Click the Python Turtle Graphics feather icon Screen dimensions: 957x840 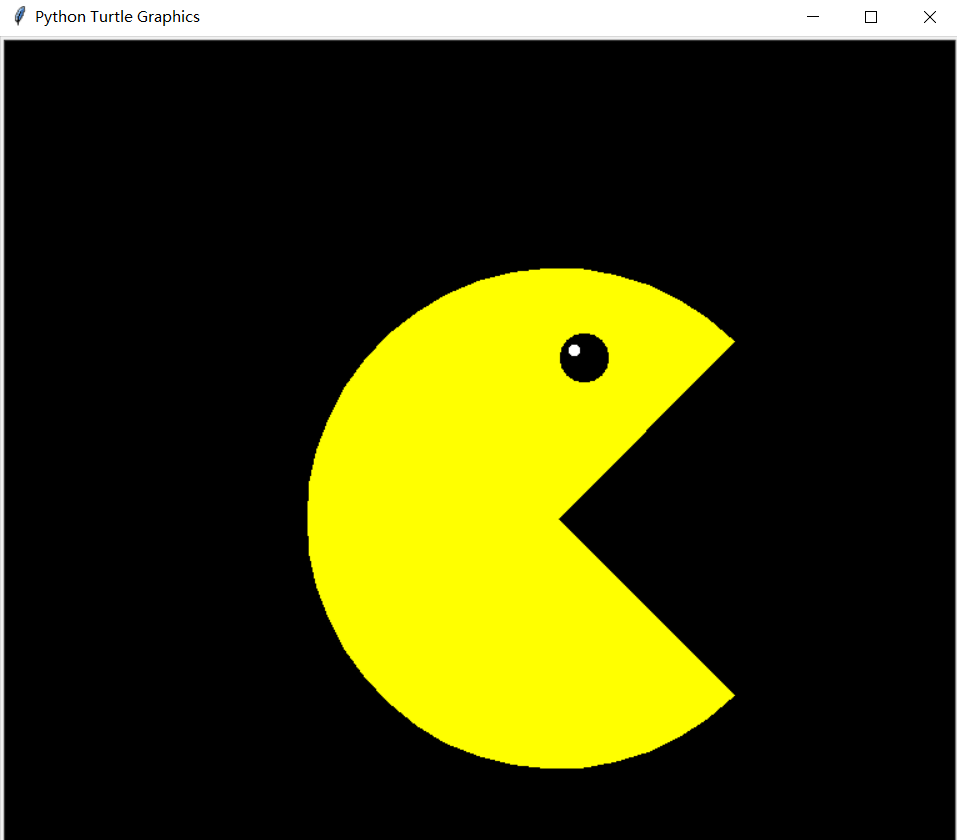pyautogui.click(x=20, y=16)
